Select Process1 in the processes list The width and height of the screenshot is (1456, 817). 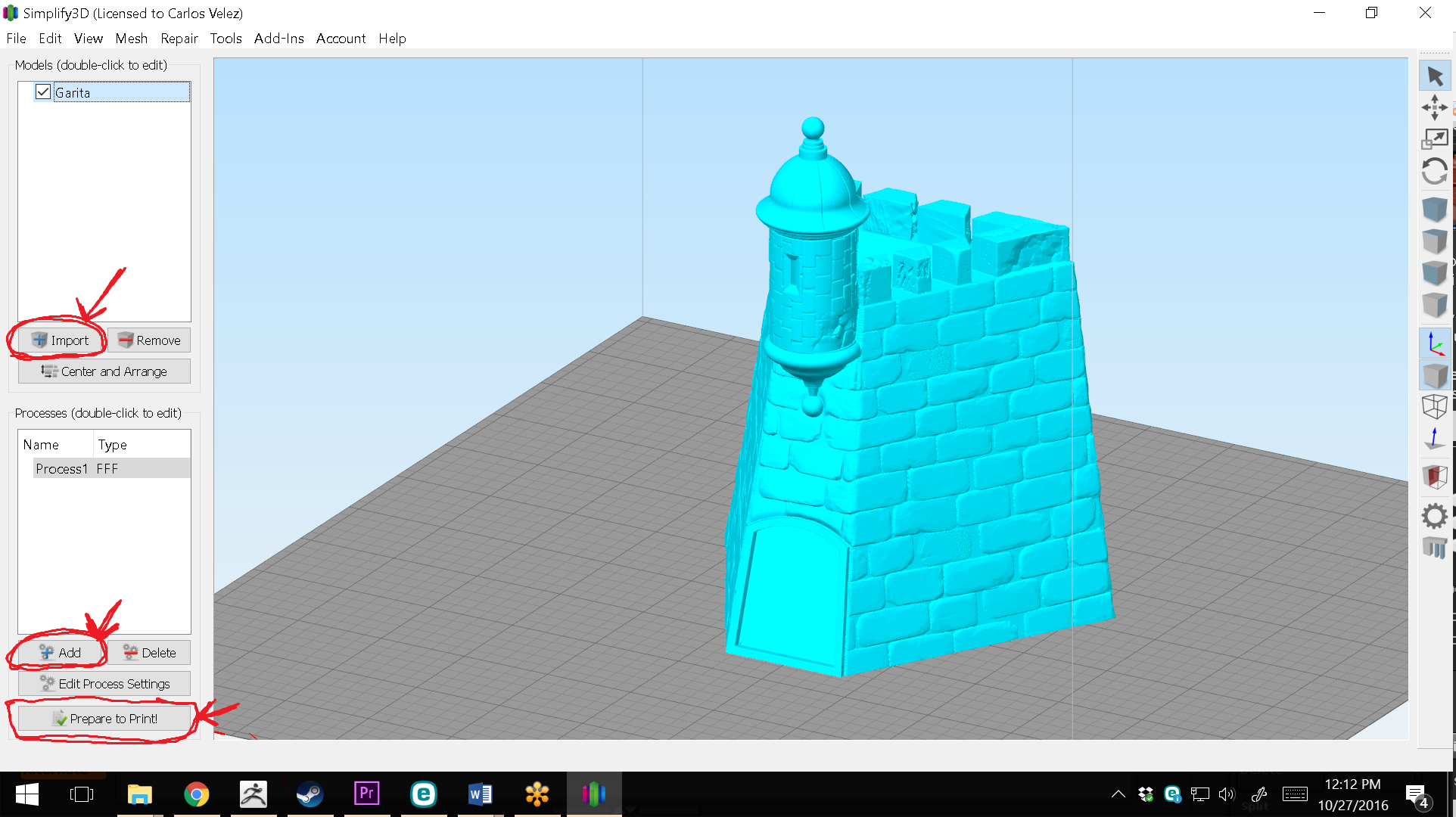[62, 469]
